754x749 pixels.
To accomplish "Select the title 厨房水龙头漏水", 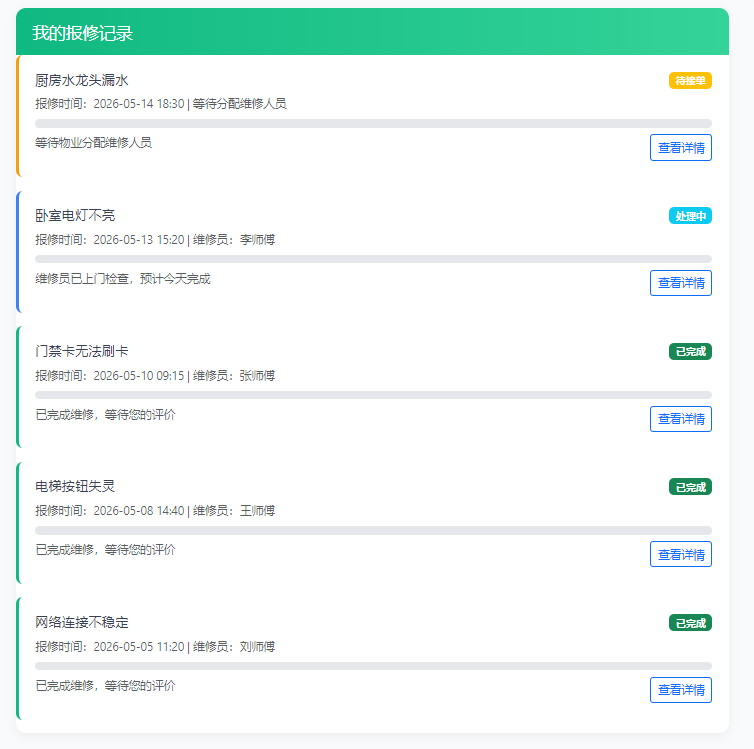I will tap(82, 80).
